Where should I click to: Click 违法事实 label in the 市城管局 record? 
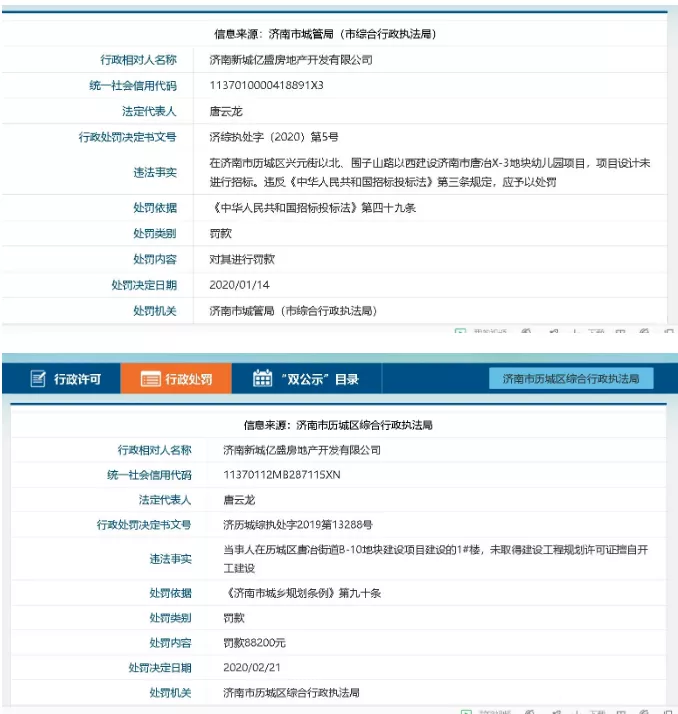(155, 173)
